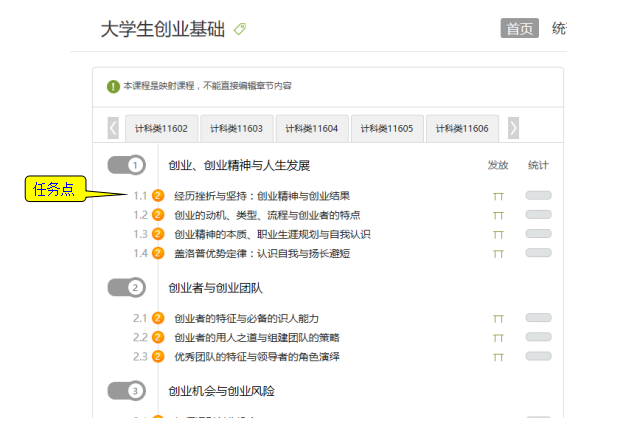
Task: Expand chapter 创业、创业精神与人生发展
Action: click(x=239, y=165)
